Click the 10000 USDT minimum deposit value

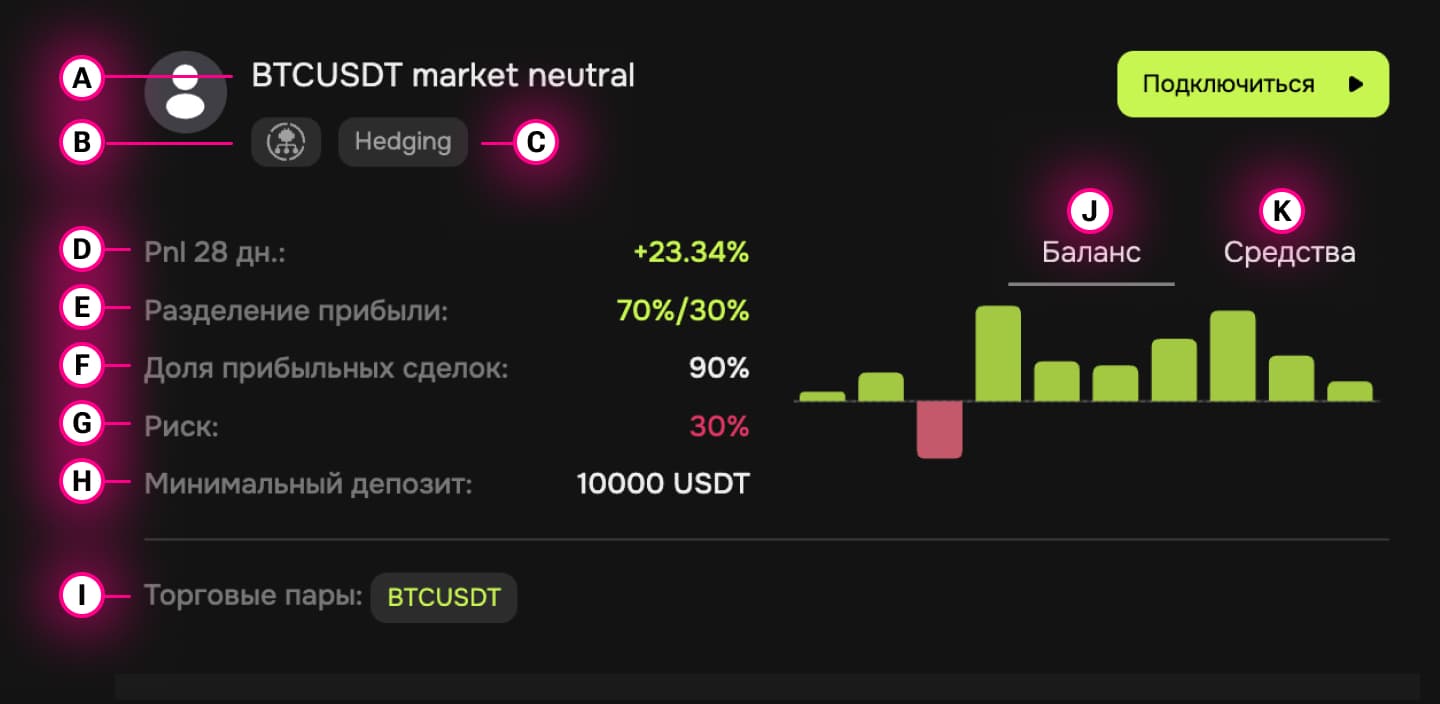coord(663,485)
